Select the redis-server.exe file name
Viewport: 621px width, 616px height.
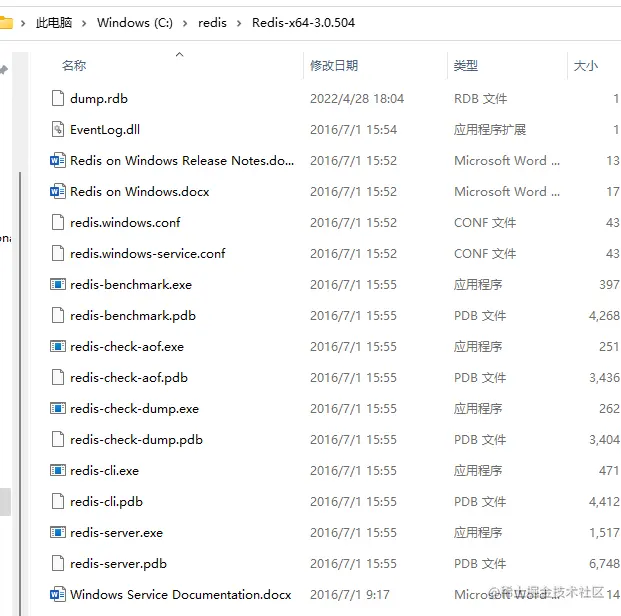tap(116, 532)
